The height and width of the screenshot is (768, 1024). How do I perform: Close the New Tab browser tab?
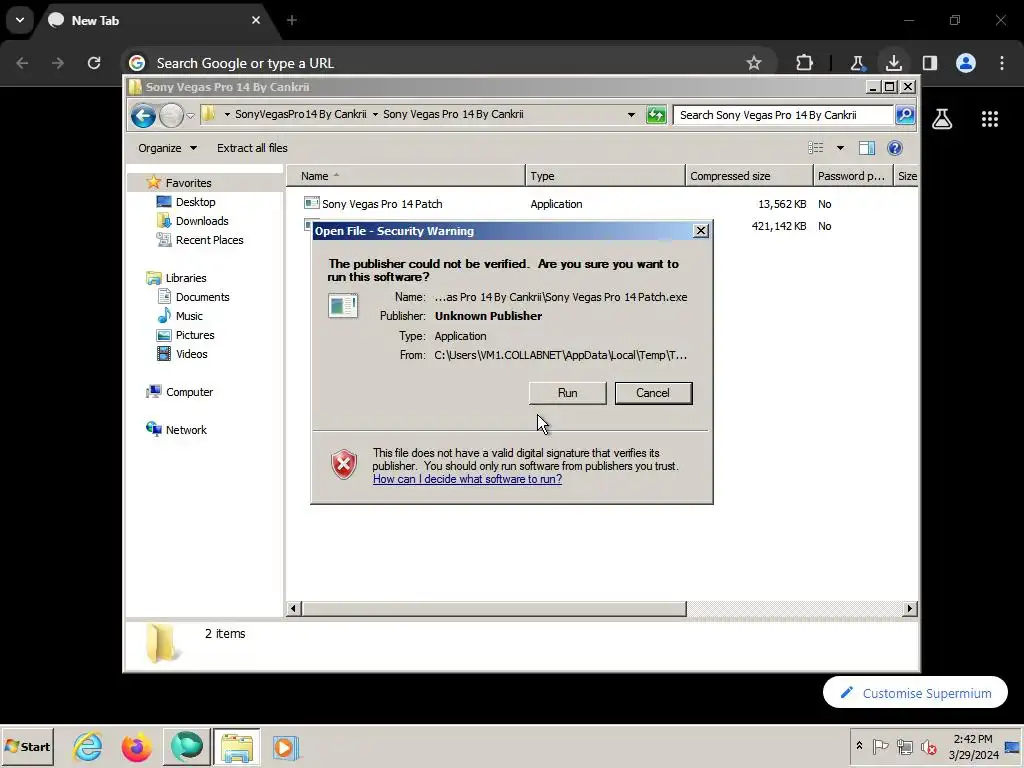coord(256,20)
